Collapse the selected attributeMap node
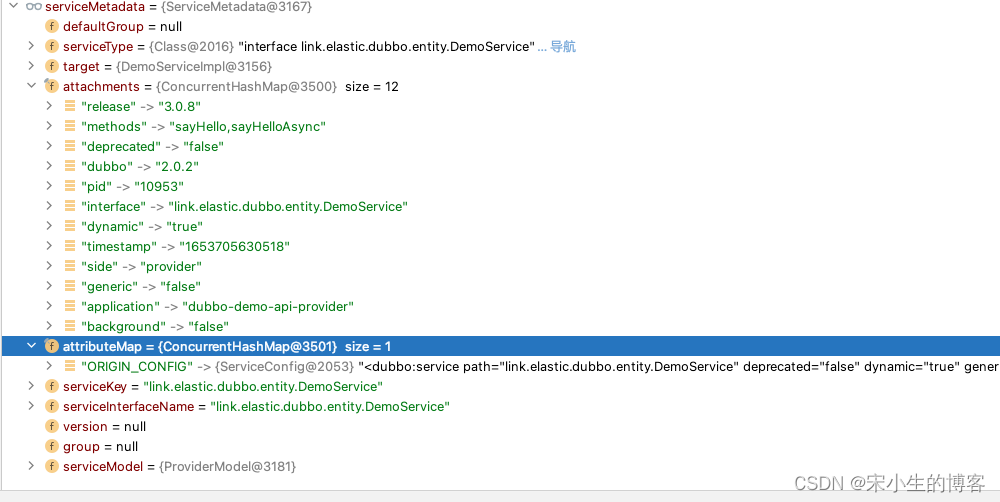The height and width of the screenshot is (502, 1000). (x=31, y=347)
